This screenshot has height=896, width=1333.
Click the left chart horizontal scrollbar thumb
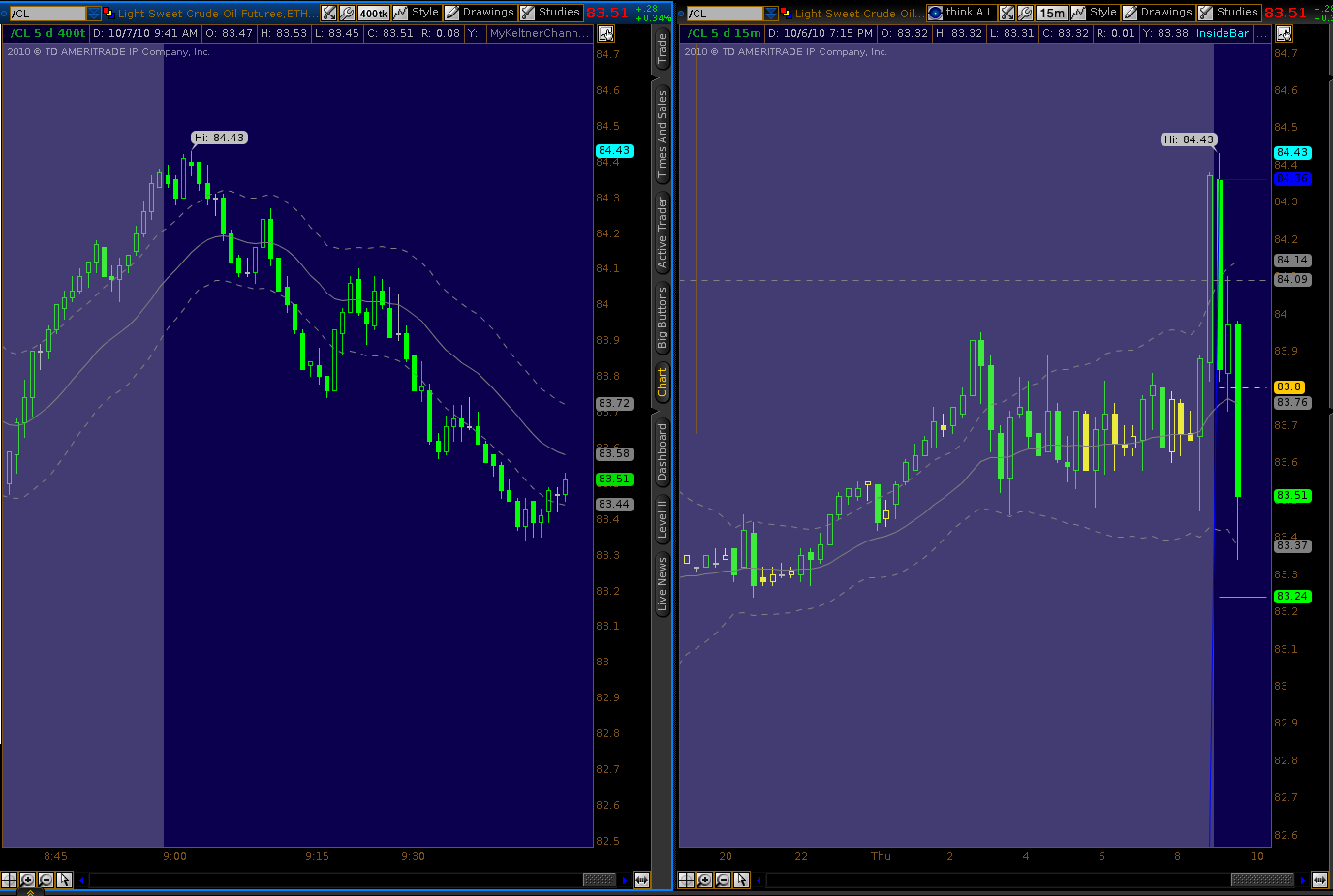pos(599,880)
